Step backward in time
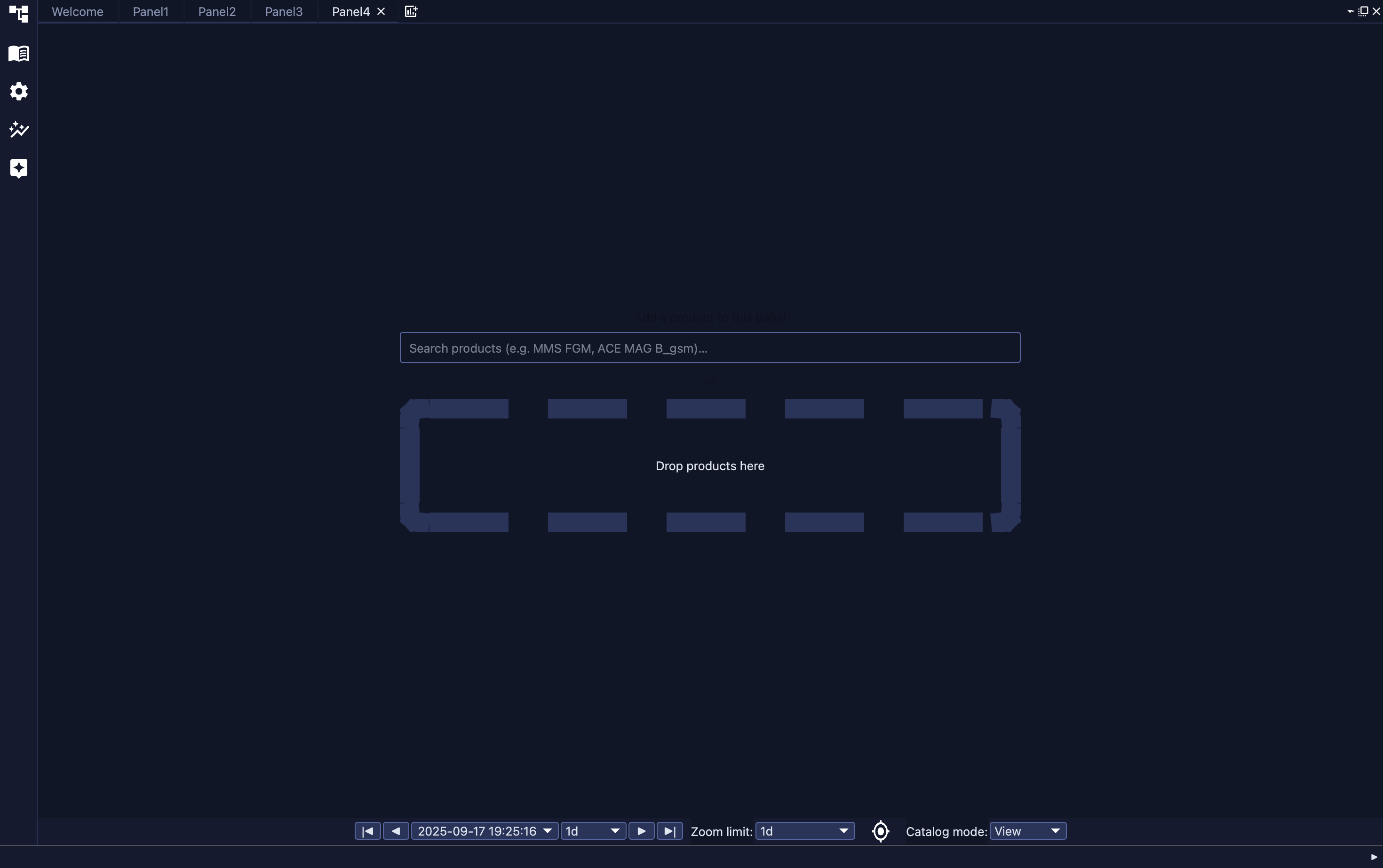Image resolution: width=1383 pixels, height=868 pixels. pyautogui.click(x=396, y=831)
